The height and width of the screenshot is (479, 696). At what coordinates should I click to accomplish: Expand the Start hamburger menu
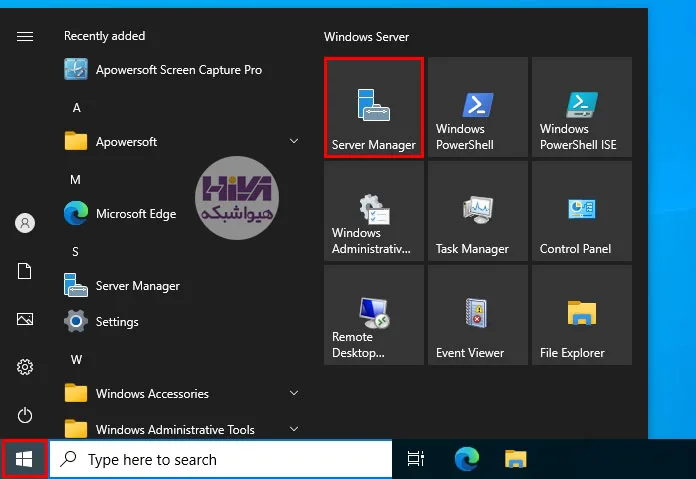coord(25,36)
